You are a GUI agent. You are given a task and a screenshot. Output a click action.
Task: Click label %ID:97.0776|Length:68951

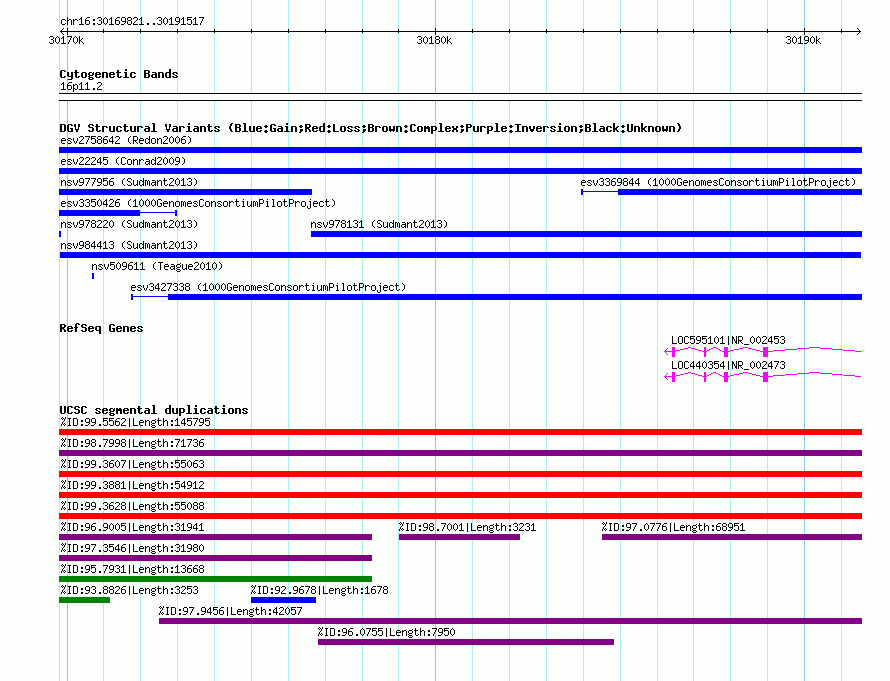(x=673, y=527)
